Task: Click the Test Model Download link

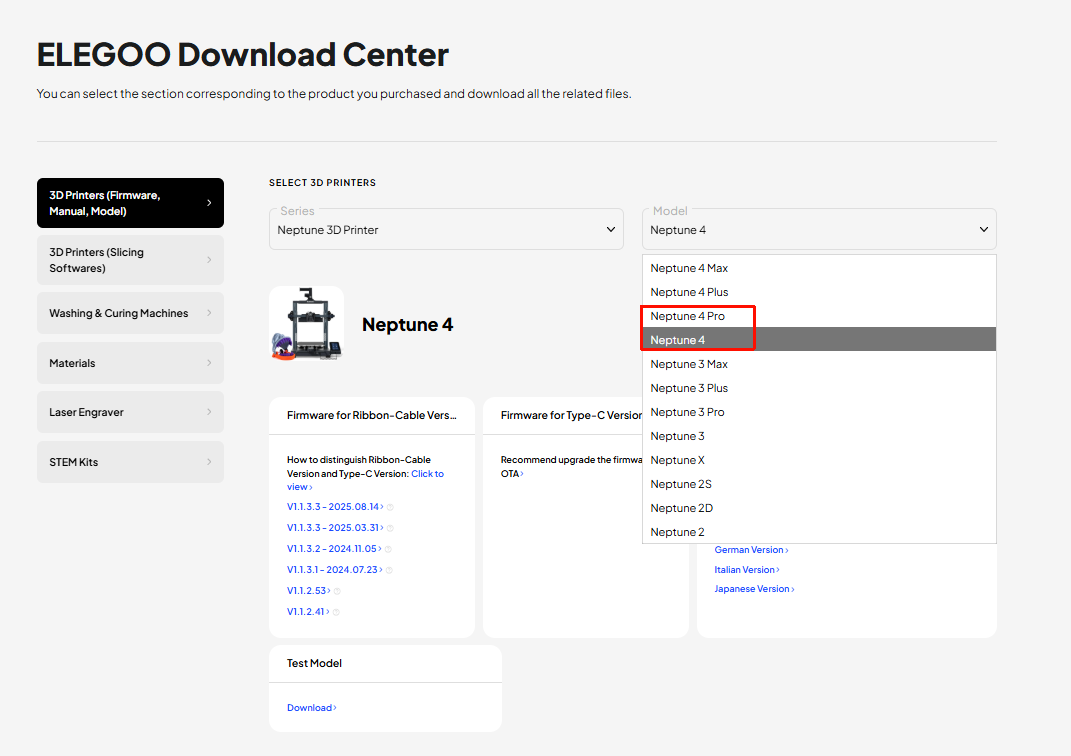Action: point(310,708)
